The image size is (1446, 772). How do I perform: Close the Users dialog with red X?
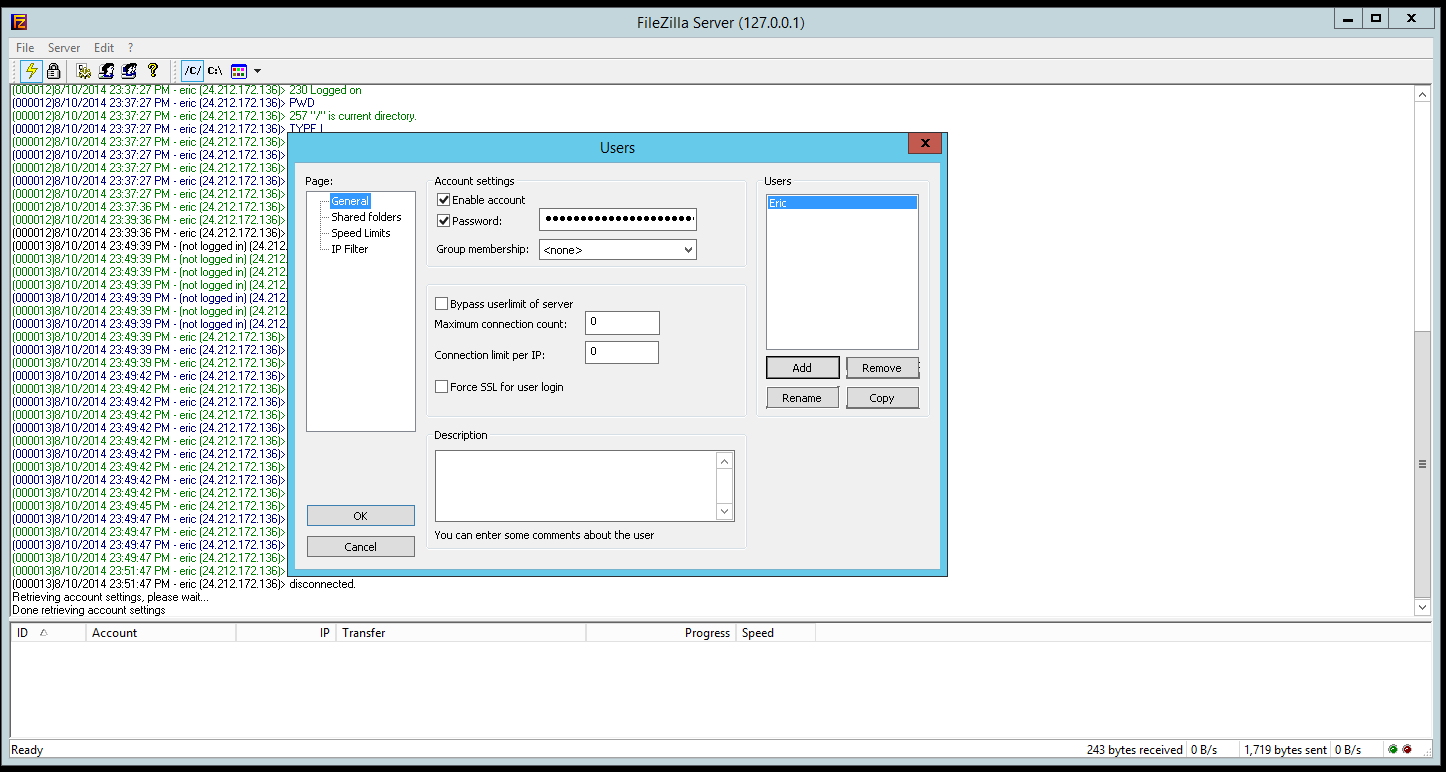point(925,144)
